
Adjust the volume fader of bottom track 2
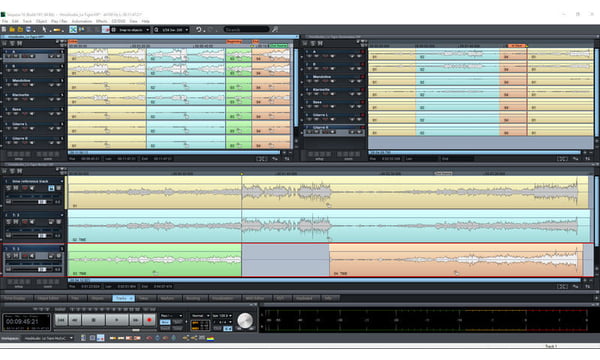click(42, 236)
